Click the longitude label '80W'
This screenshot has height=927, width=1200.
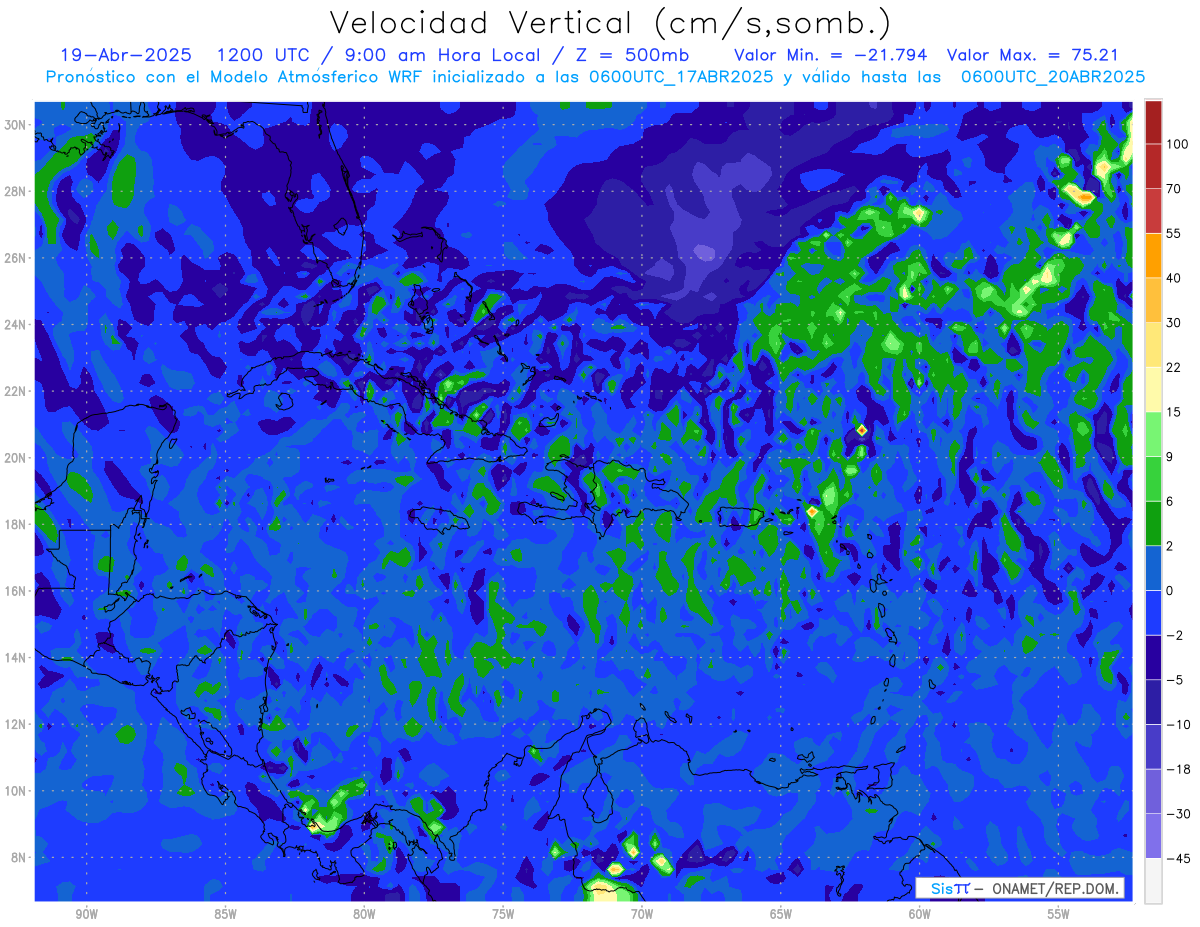(364, 914)
